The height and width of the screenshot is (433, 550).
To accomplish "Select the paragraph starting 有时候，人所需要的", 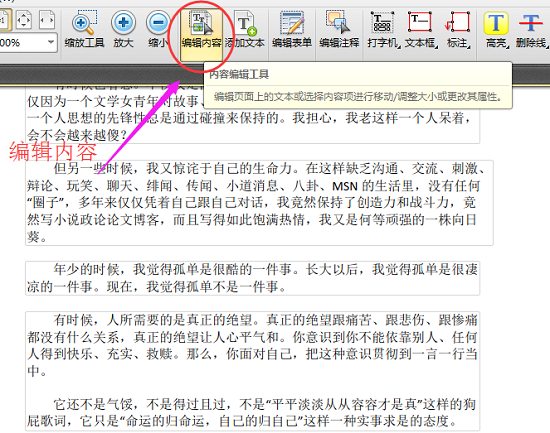I will pyautogui.click(x=252, y=345).
